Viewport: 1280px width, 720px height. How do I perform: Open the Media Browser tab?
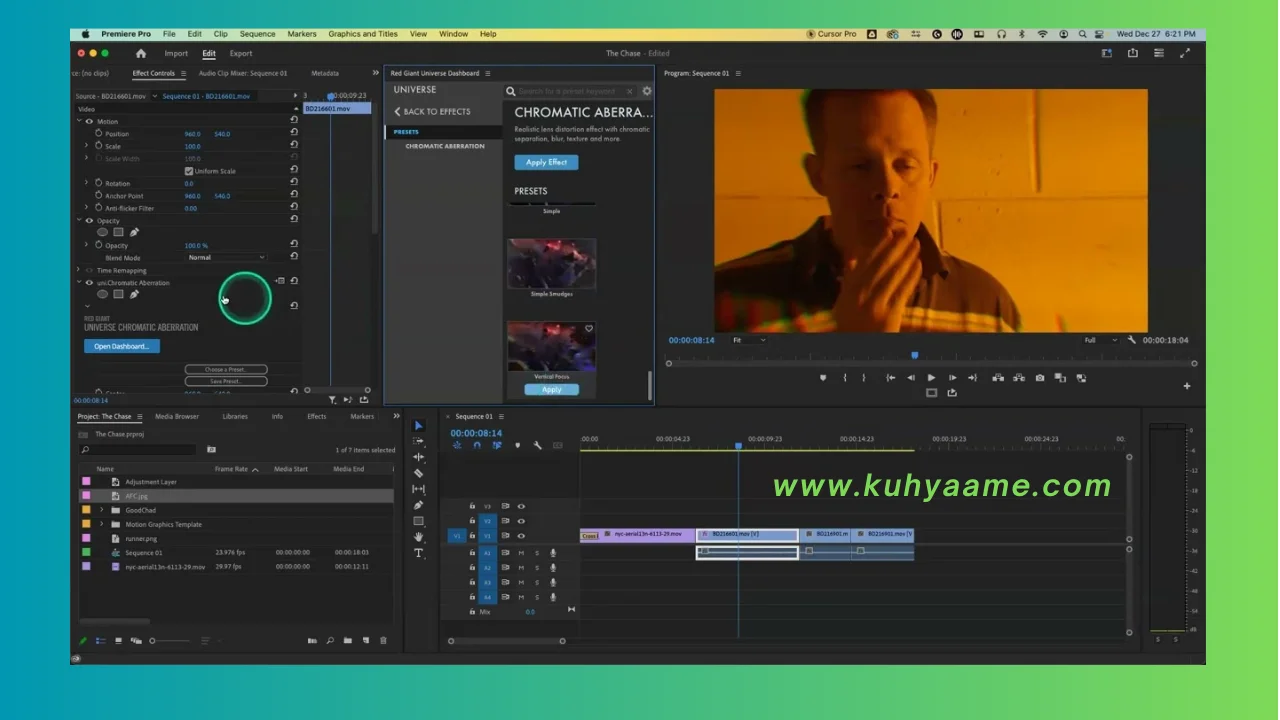point(177,416)
